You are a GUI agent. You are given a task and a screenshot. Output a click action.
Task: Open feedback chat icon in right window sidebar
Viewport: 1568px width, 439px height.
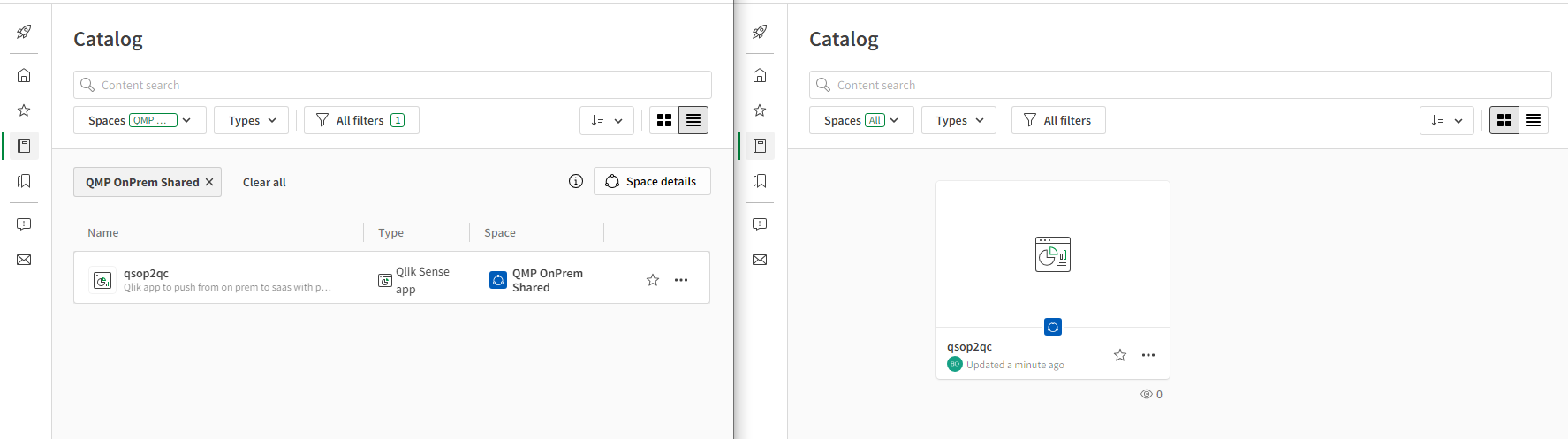760,224
